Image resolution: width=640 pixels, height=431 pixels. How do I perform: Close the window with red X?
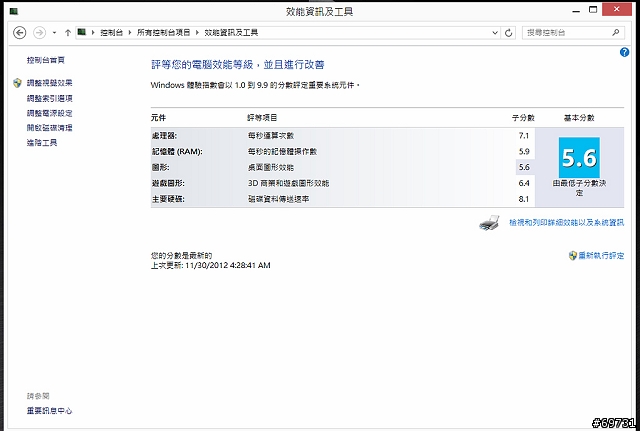(x=617, y=9)
